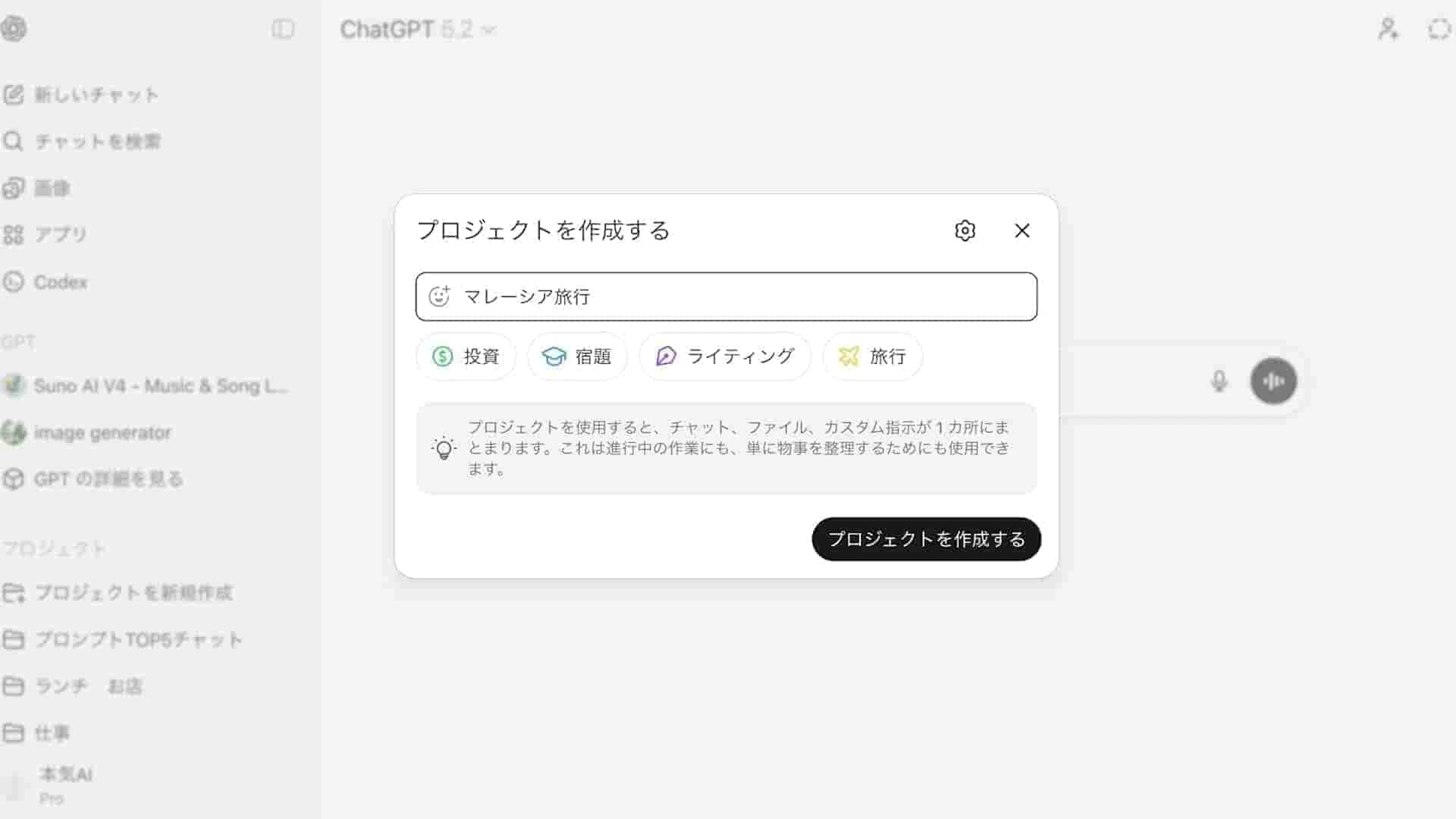Open Codex from sidebar
The image size is (1456, 819).
click(x=45, y=281)
